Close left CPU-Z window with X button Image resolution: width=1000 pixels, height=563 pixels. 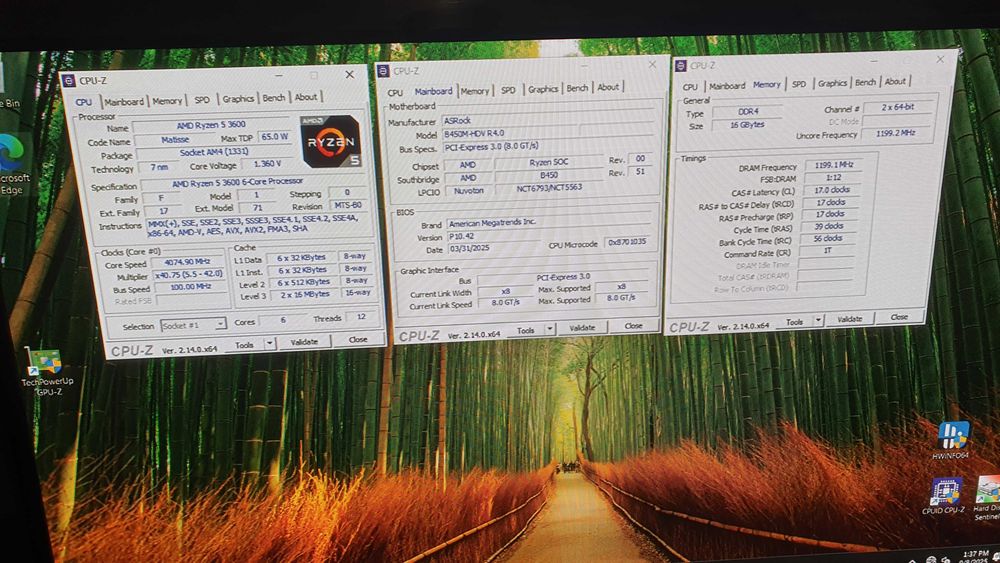349,75
